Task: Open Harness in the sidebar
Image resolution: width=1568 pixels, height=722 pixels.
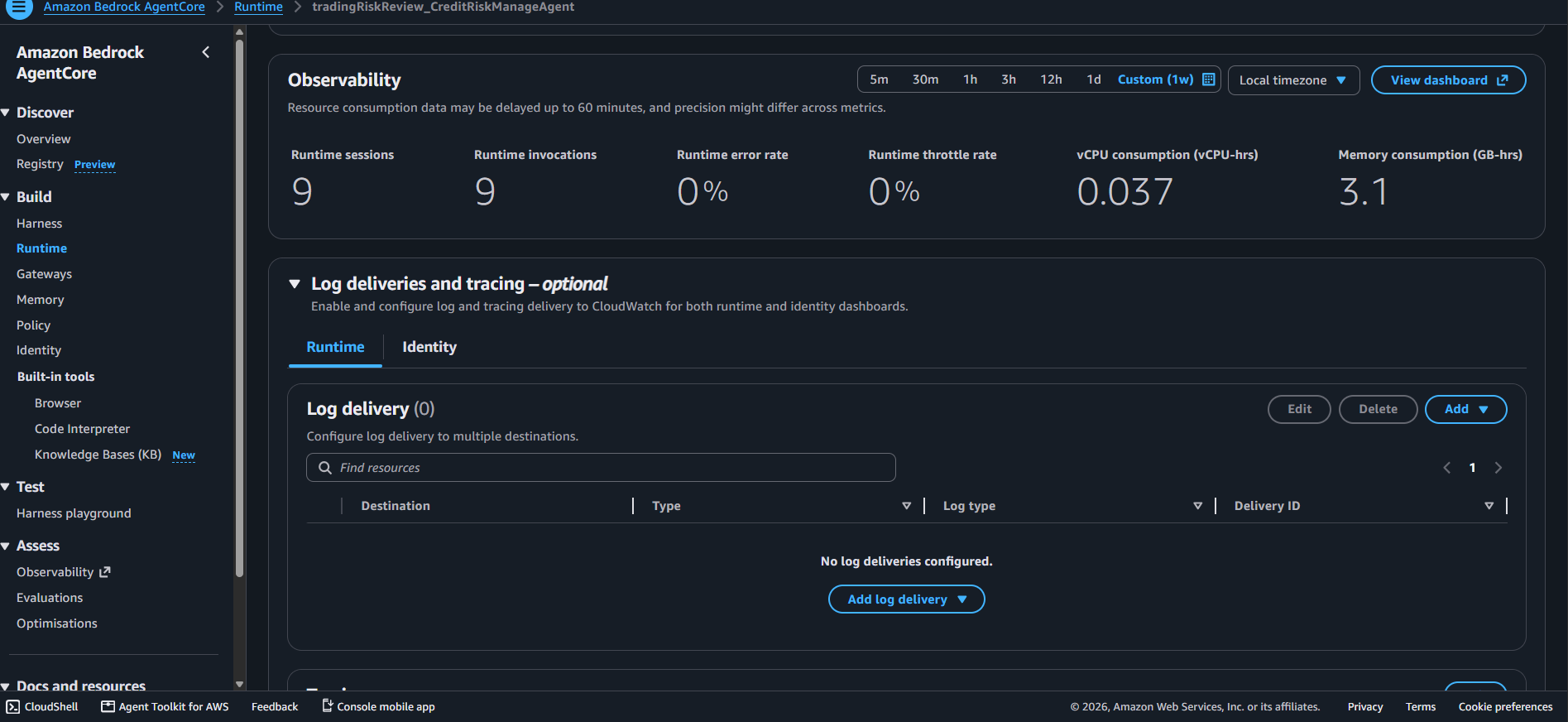Action: click(39, 224)
